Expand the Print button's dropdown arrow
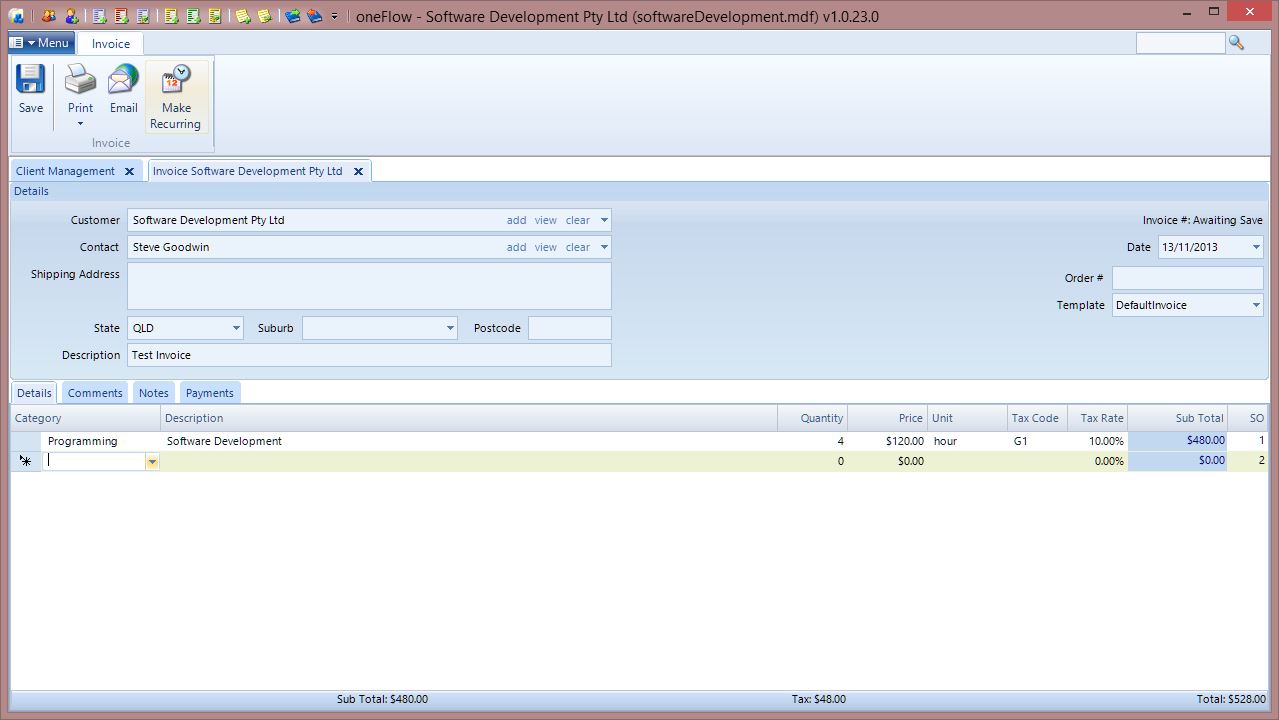The width and height of the screenshot is (1279, 720). point(80,125)
